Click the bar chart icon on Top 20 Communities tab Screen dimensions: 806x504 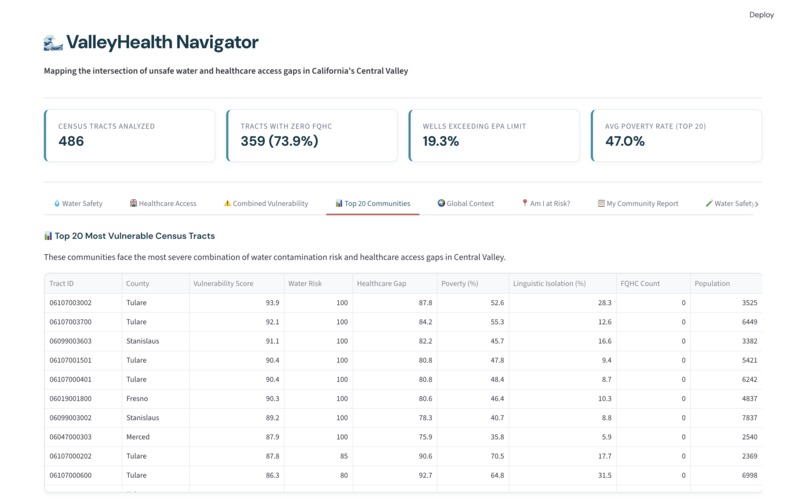coord(339,203)
